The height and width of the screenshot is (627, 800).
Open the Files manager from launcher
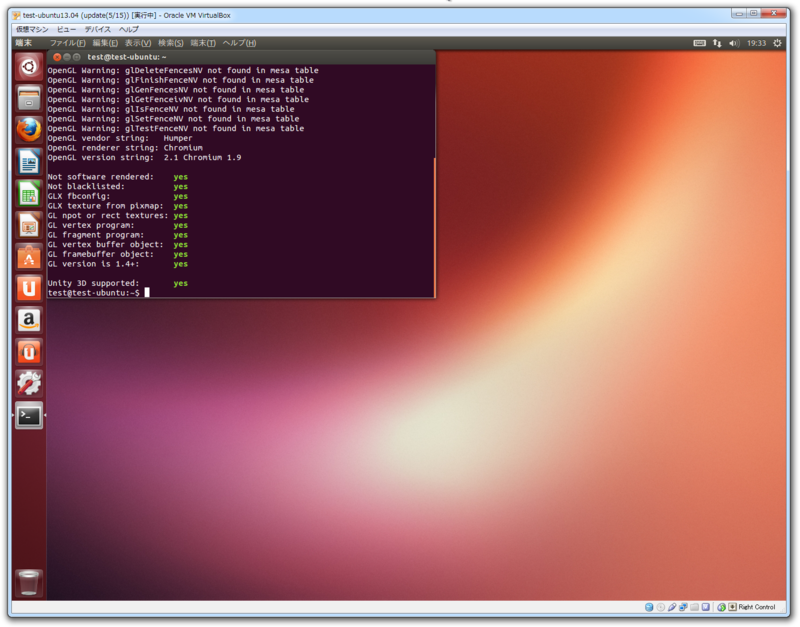29,98
